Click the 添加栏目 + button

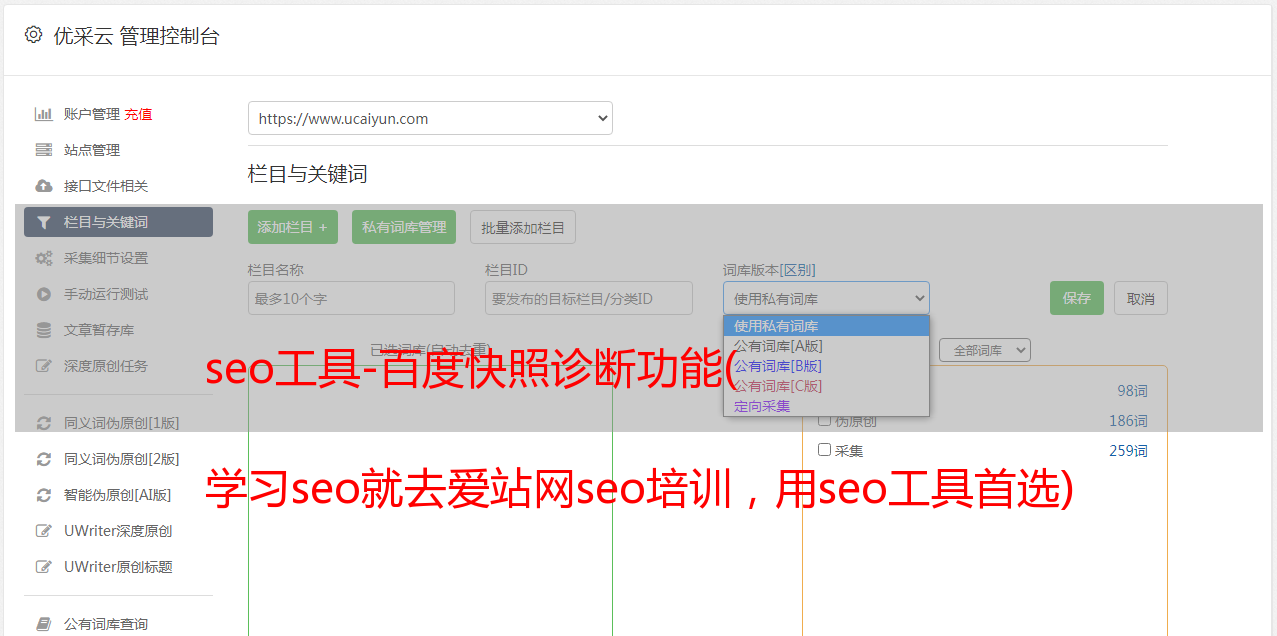tap(293, 227)
